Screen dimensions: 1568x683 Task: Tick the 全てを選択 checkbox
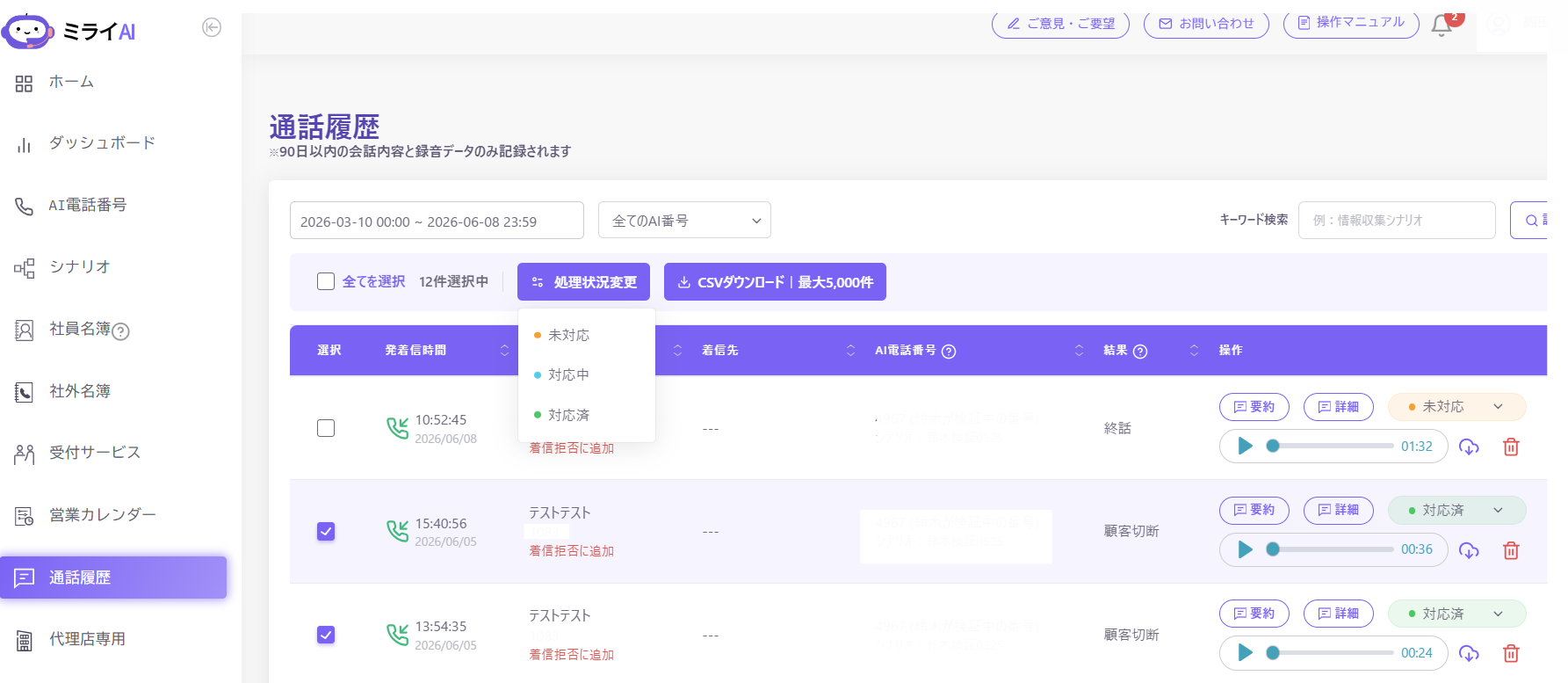coord(326,281)
